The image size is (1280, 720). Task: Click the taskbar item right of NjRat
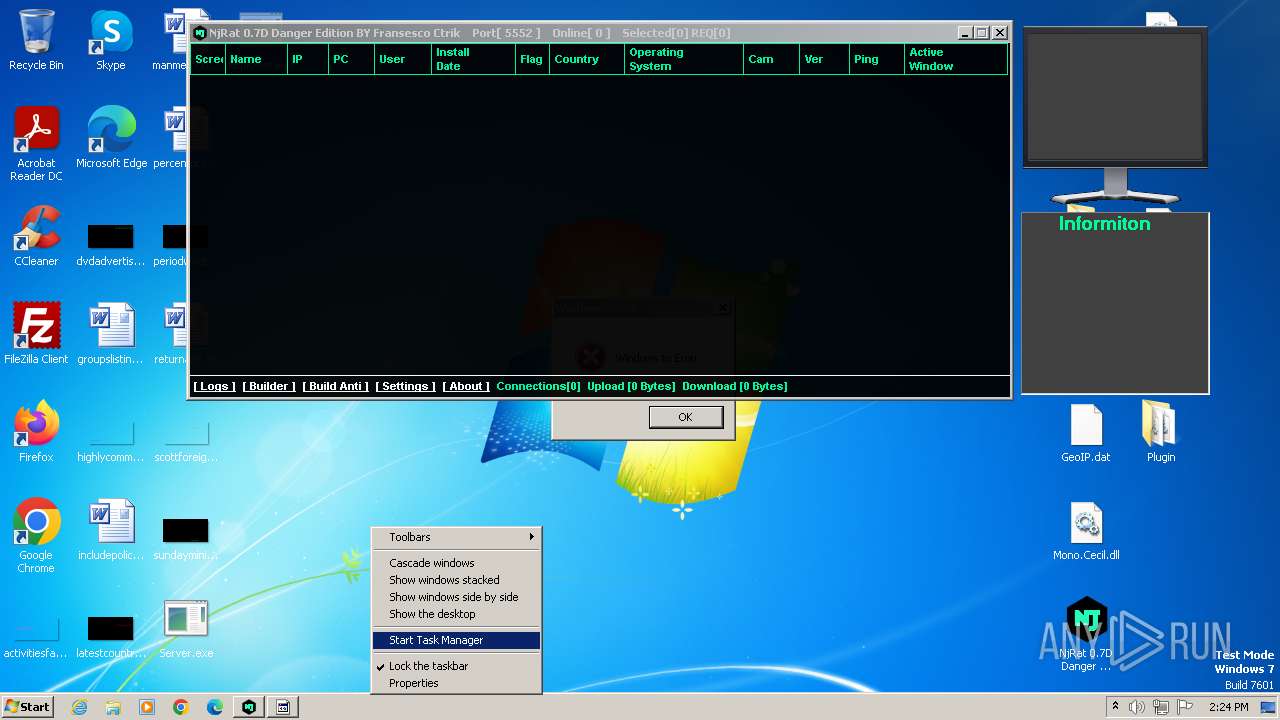283,707
